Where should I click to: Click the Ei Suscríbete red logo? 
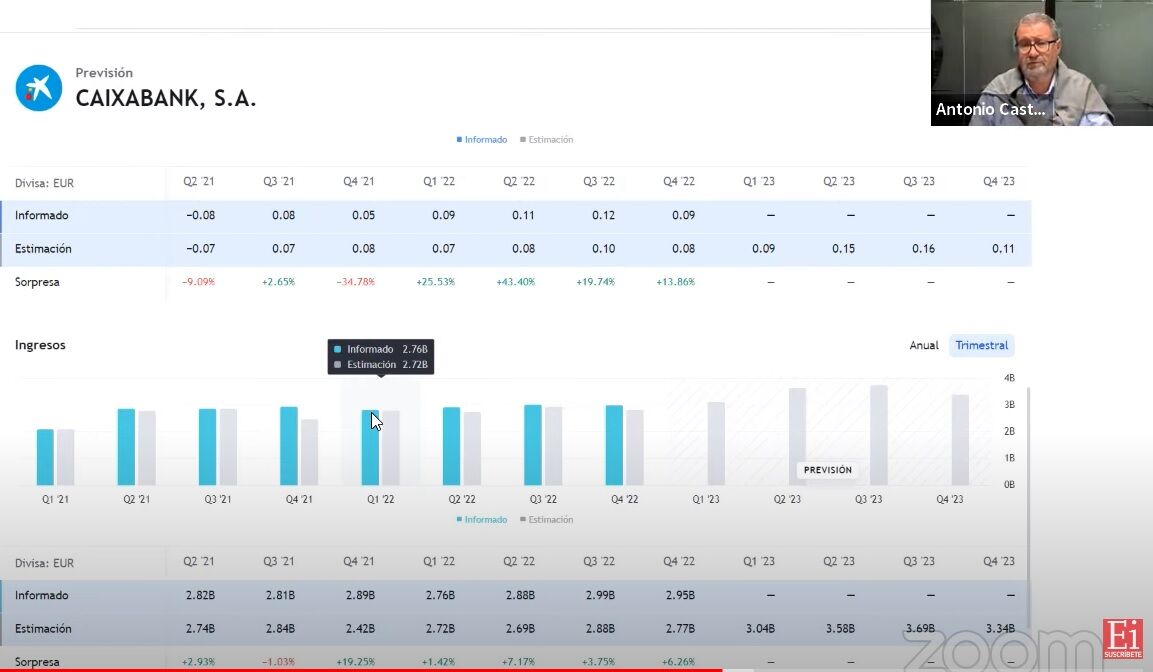1123,638
